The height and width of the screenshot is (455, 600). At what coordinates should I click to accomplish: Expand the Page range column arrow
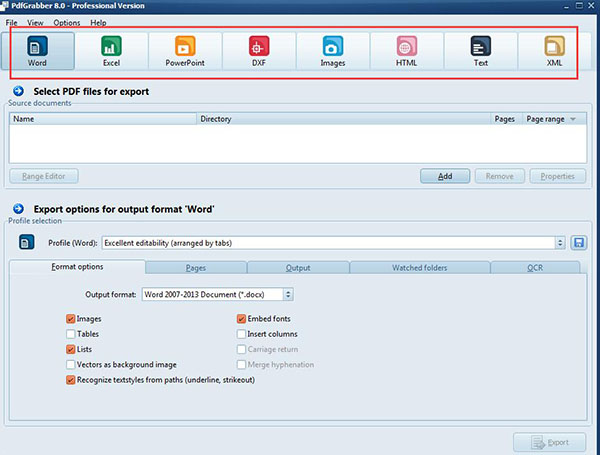[x=573, y=119]
